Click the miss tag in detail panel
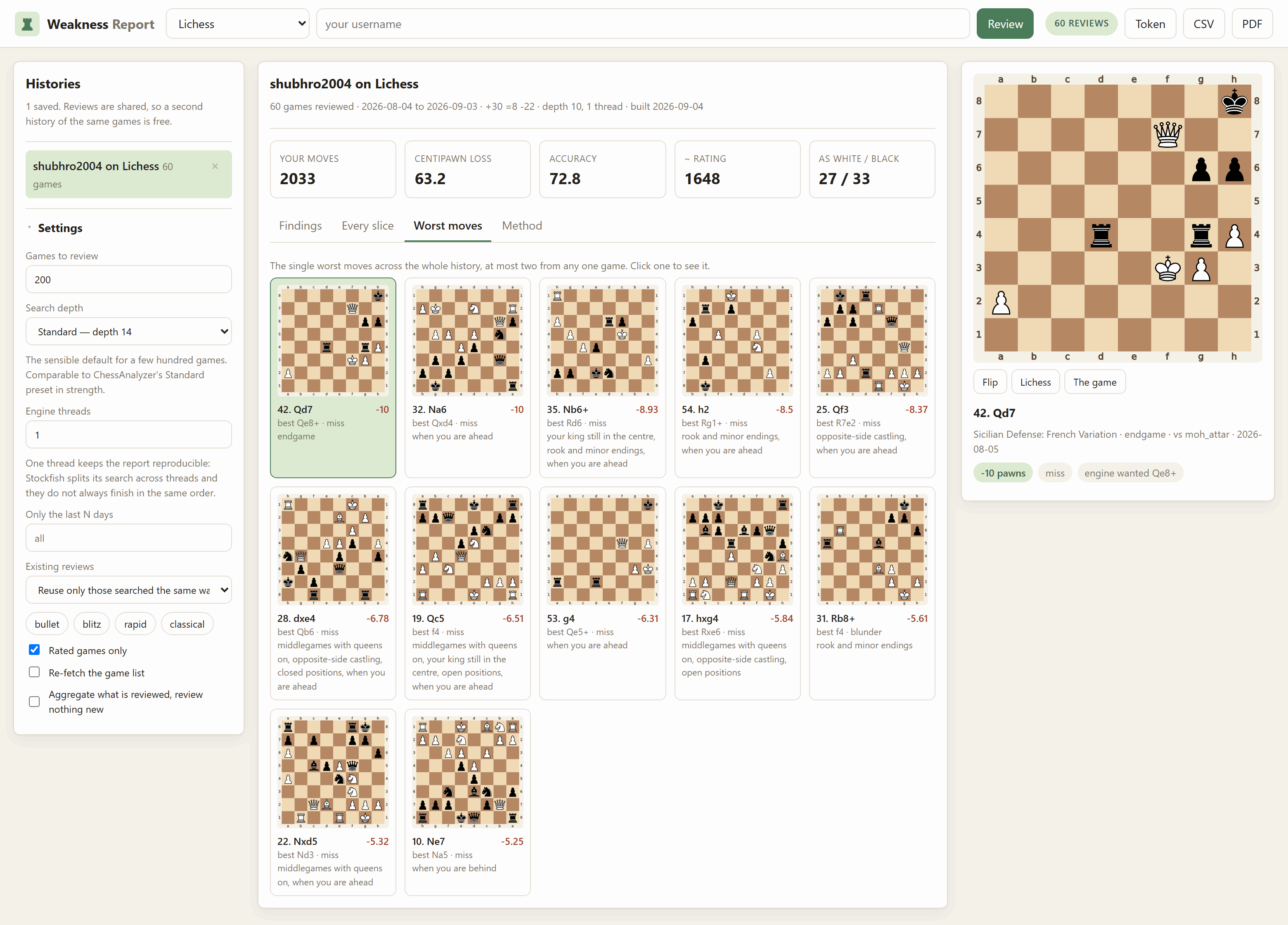The width and height of the screenshot is (1288, 925). coord(1055,473)
